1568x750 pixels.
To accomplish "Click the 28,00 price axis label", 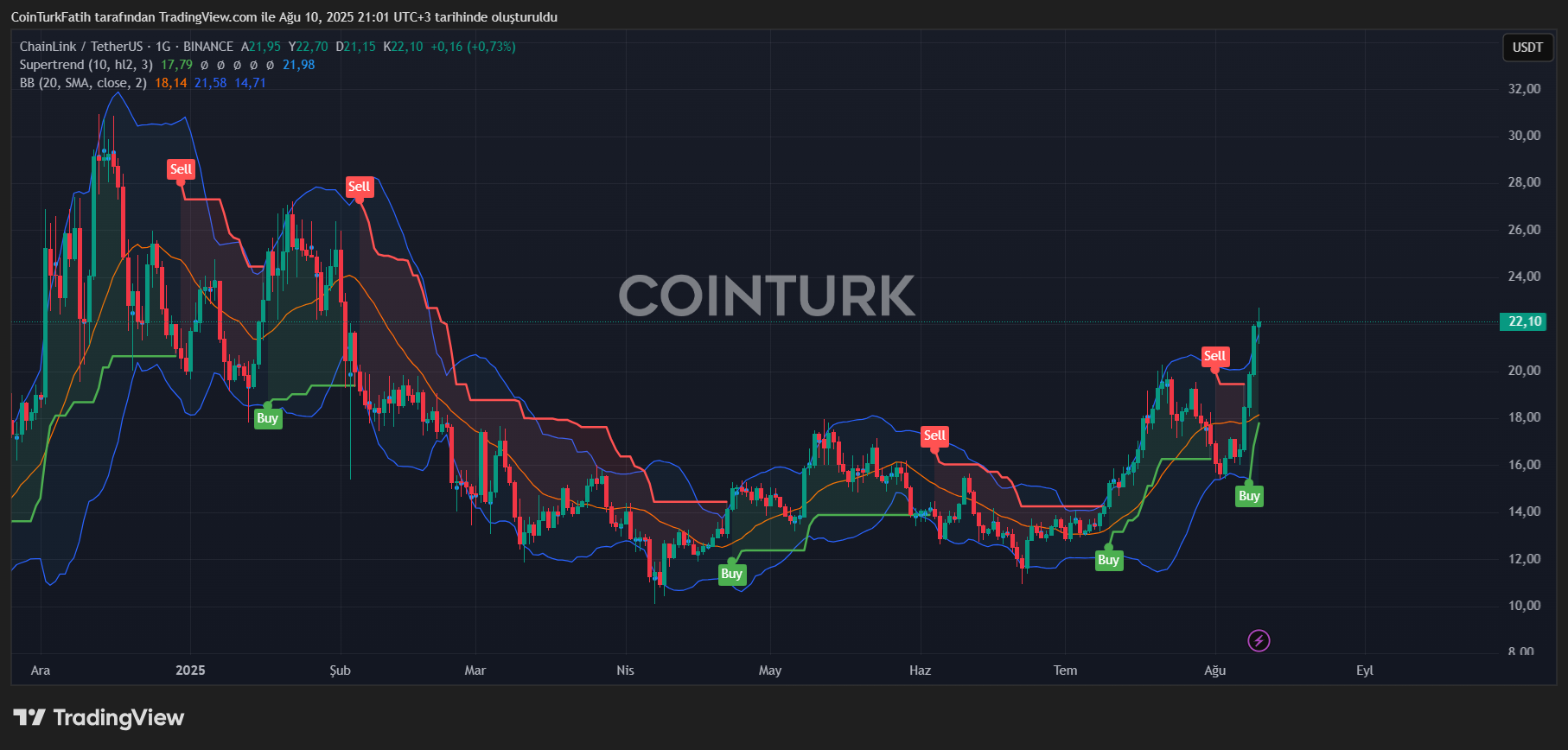I will (1524, 181).
